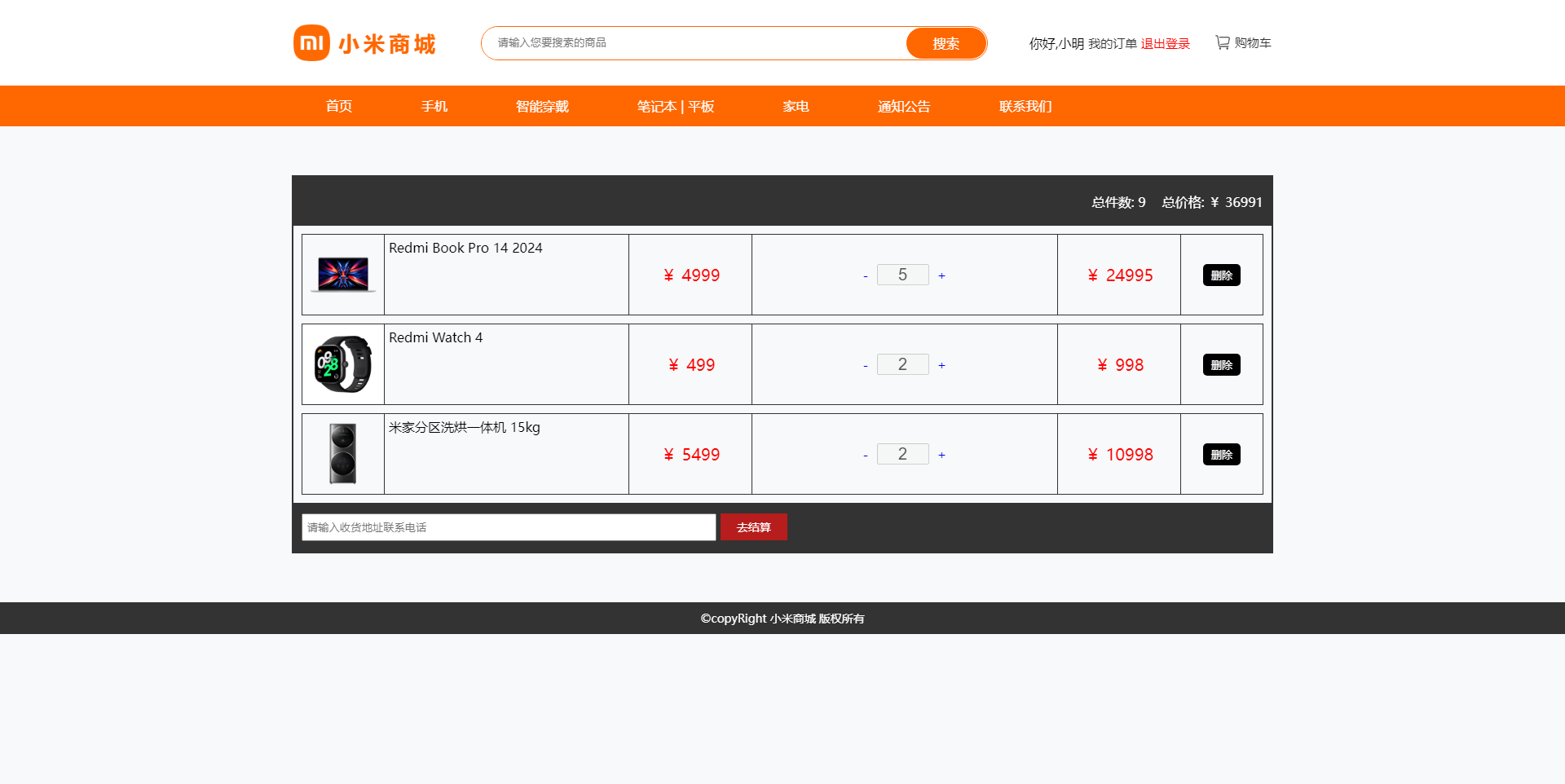Decrease quantity of Redmi Watch 4
This screenshot has width=1565, height=784.
tap(865, 365)
